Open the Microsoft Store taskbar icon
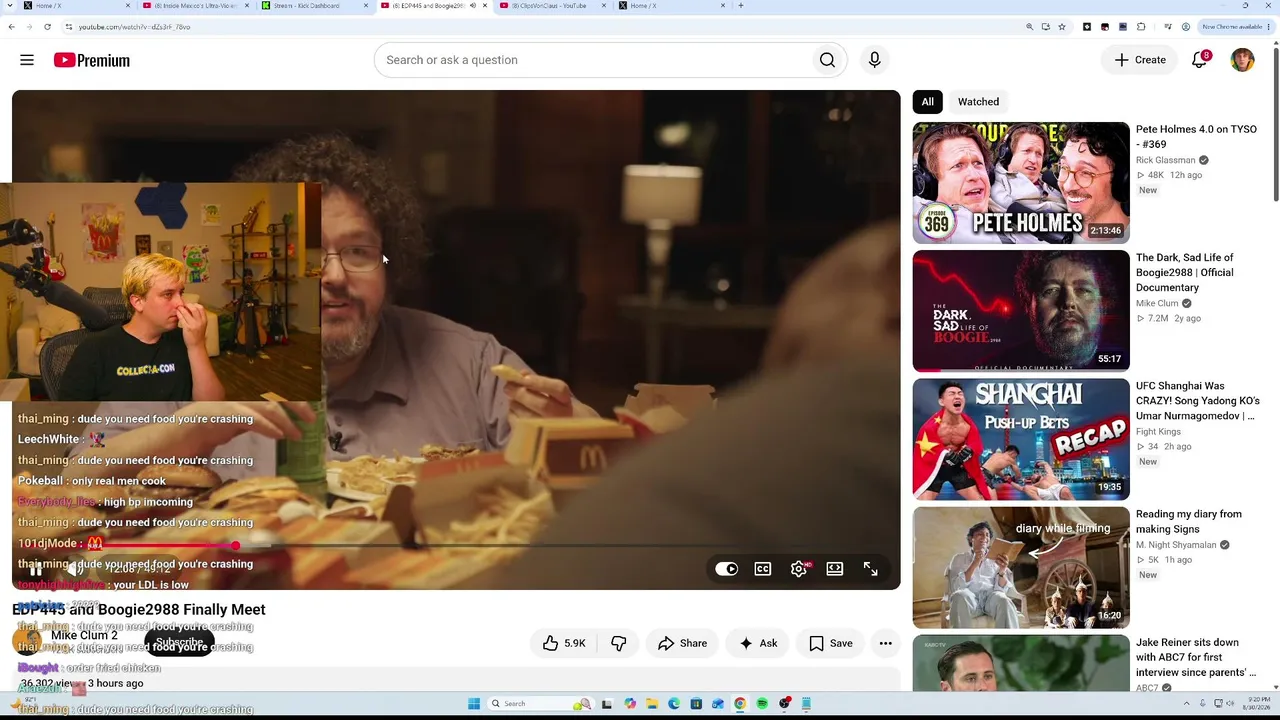Image resolution: width=1280 pixels, height=720 pixels. click(696, 704)
